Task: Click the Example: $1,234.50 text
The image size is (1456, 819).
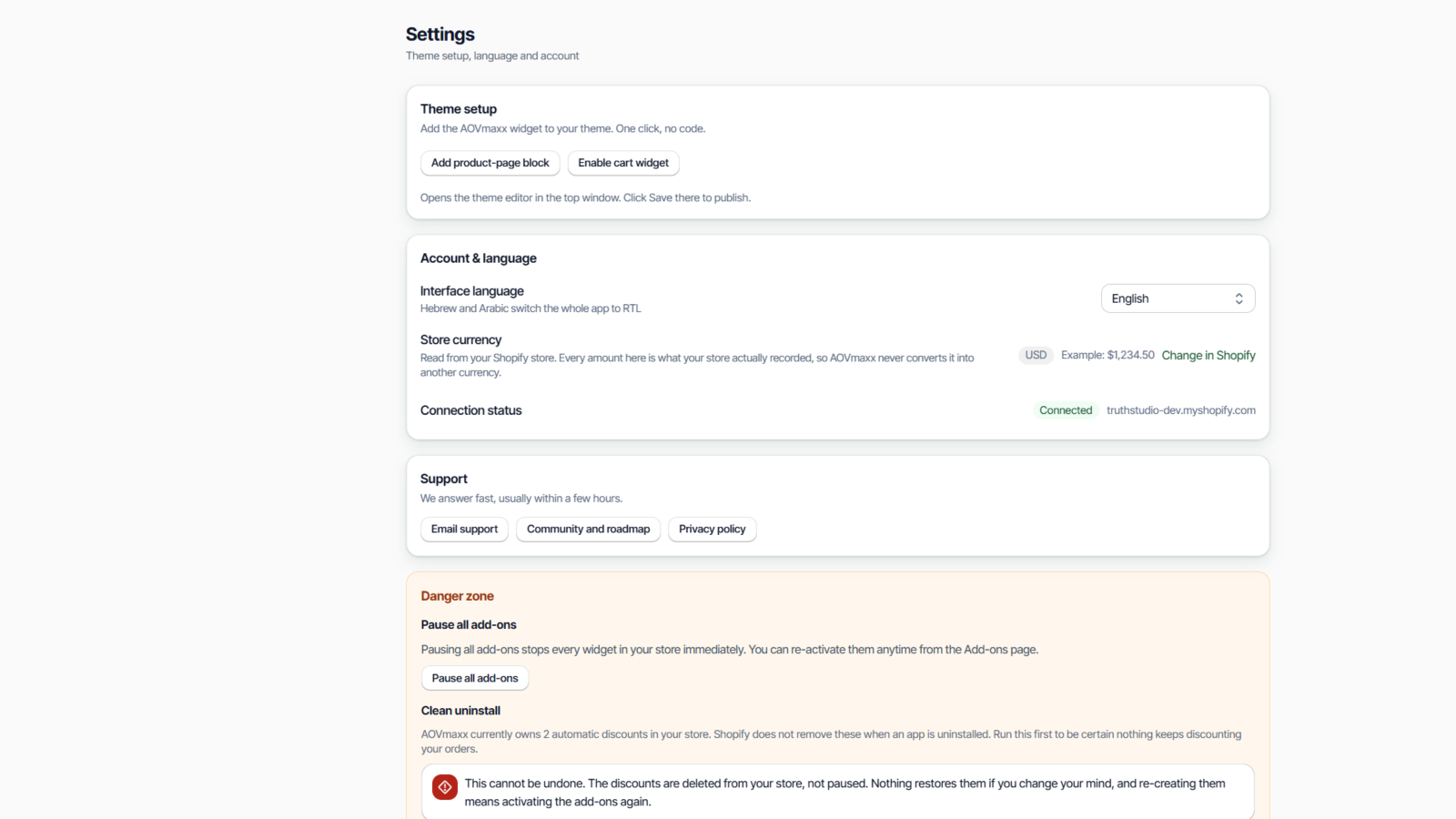Action: point(1107,355)
